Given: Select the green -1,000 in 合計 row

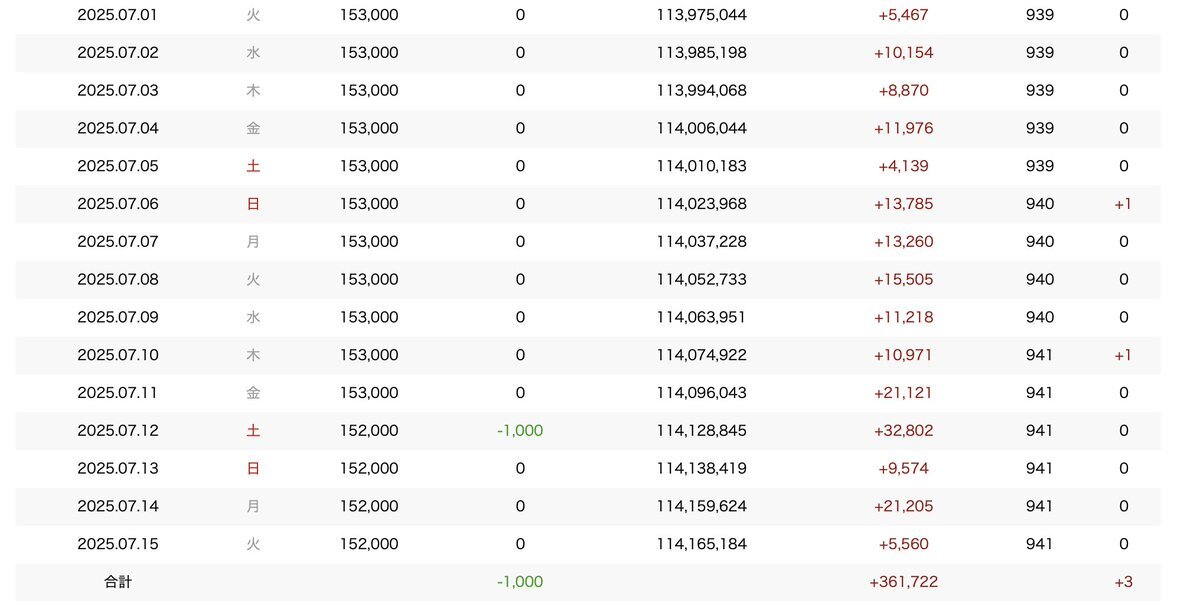Looking at the screenshot, I should (520, 582).
